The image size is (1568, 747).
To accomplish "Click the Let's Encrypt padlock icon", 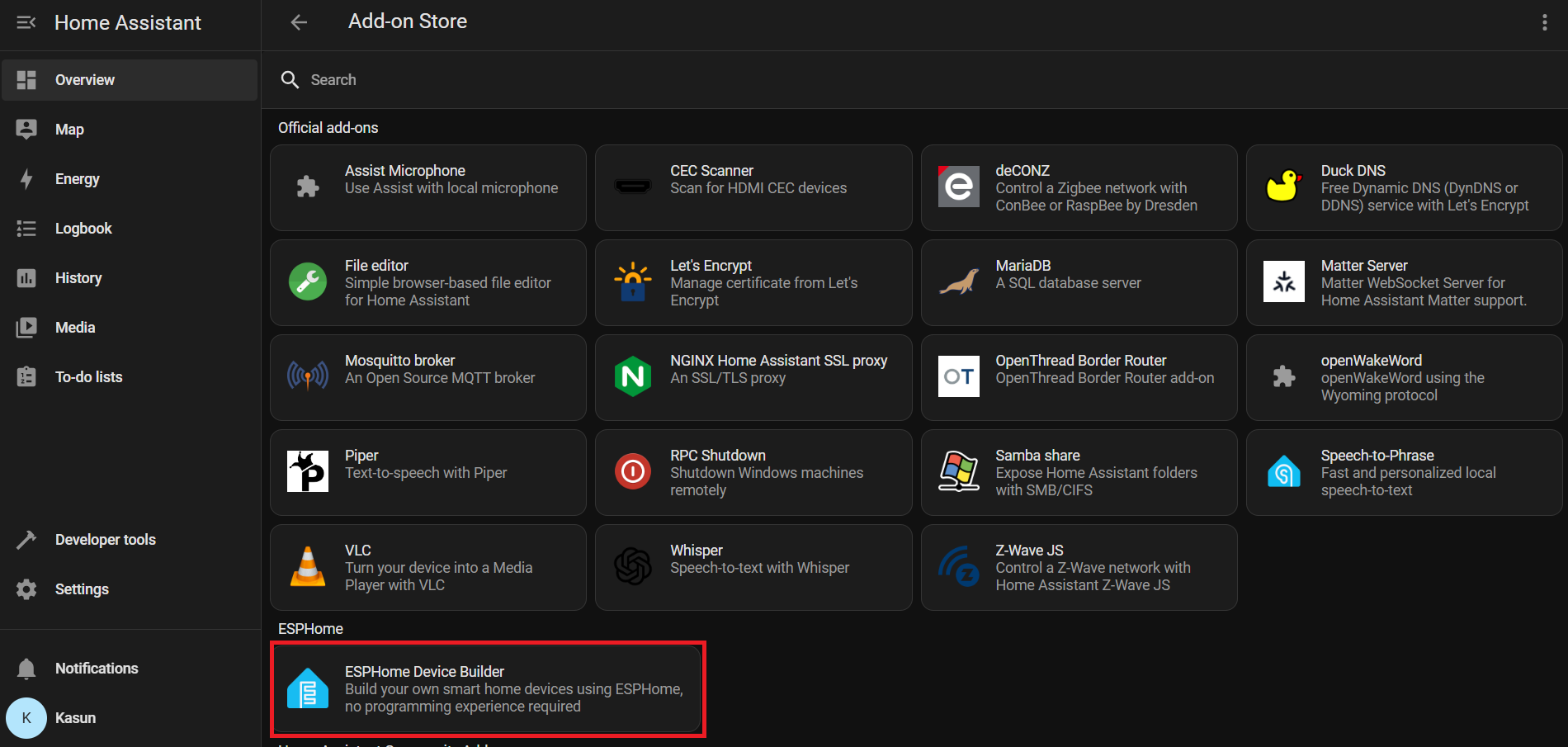I will coord(633,281).
